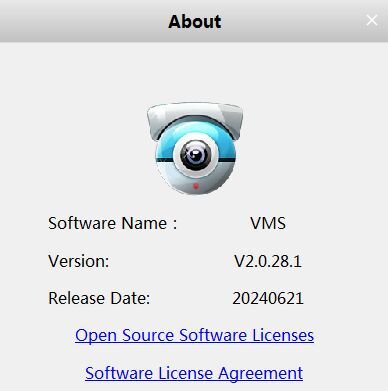
Task: Click the Version label
Action: pos(79,261)
